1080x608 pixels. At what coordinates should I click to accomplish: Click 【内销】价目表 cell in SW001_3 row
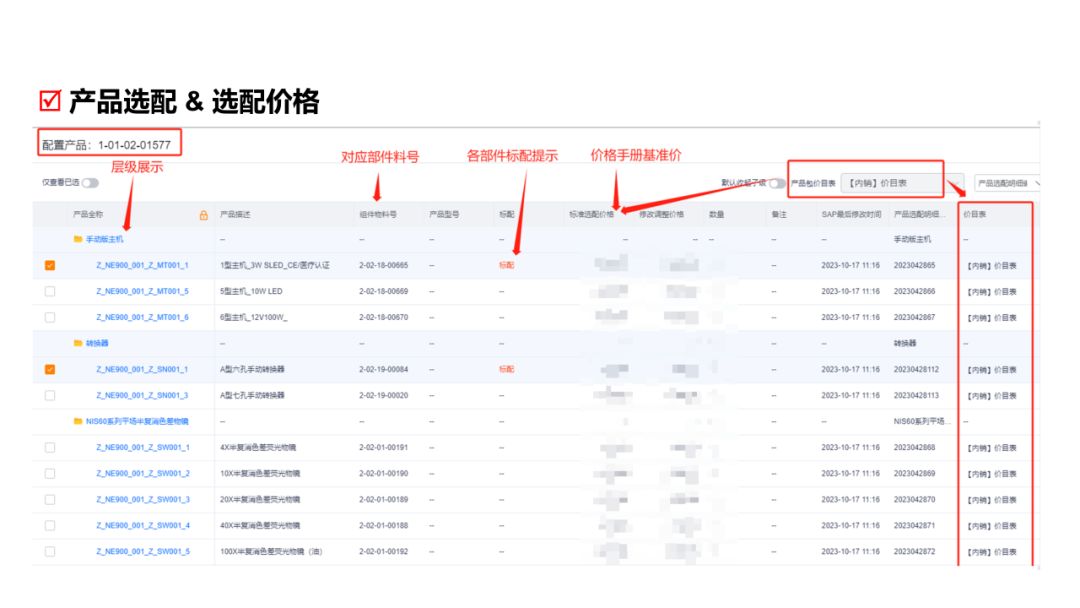(992, 500)
